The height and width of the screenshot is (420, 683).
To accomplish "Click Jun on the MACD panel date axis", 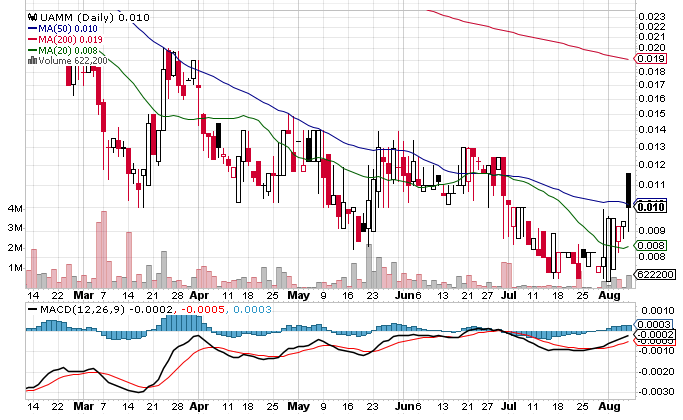I will pyautogui.click(x=404, y=406).
